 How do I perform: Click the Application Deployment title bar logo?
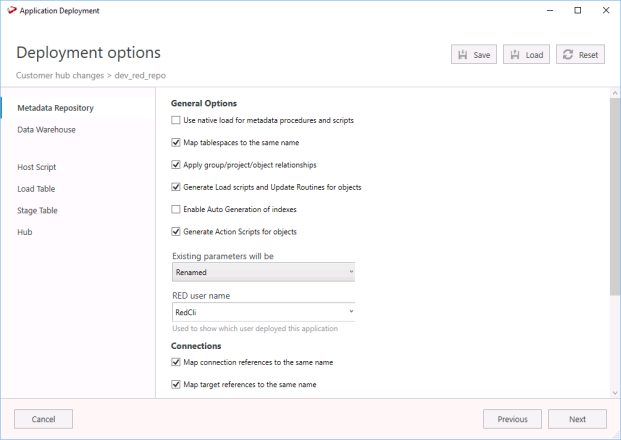point(10,10)
